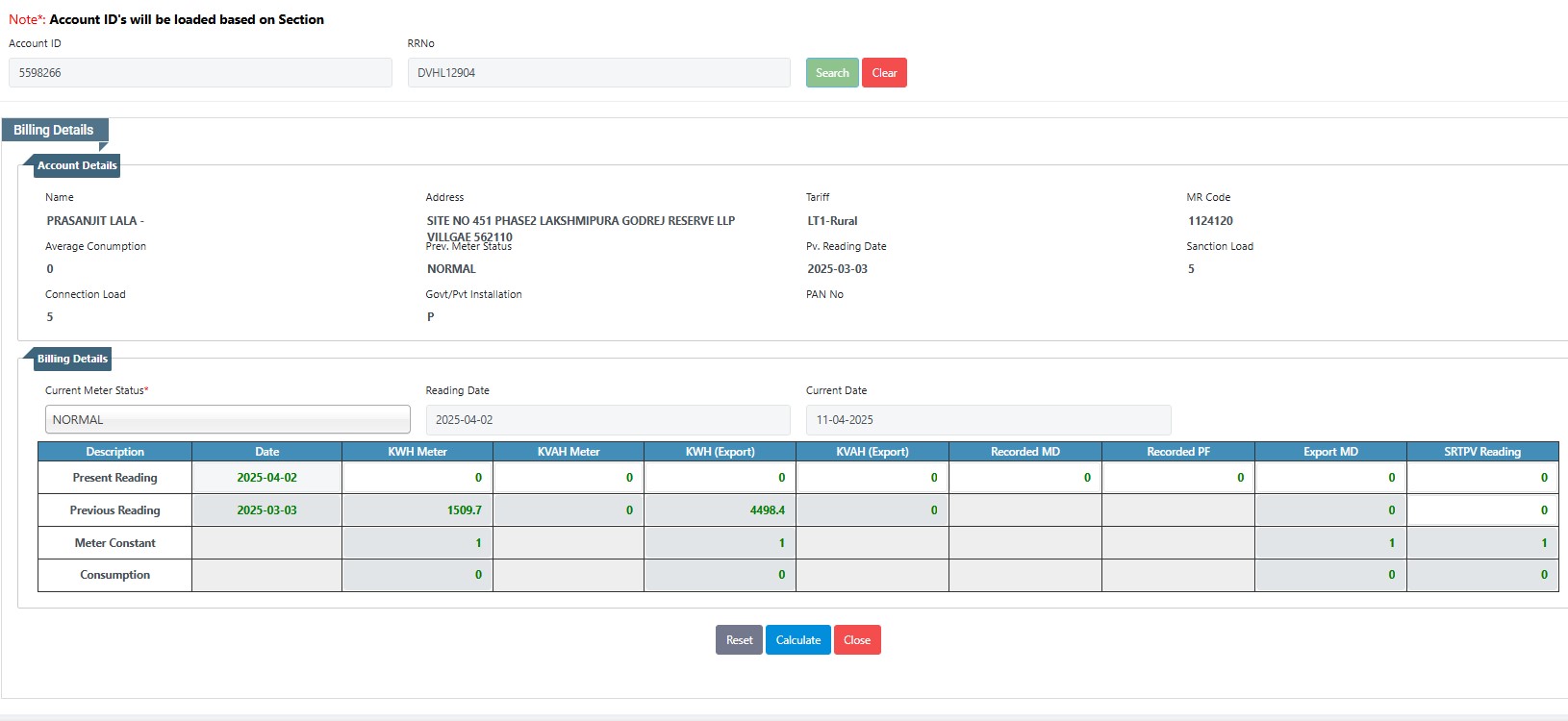Click the Average Conumption value 0
The image size is (1568, 721).
[x=50, y=269]
